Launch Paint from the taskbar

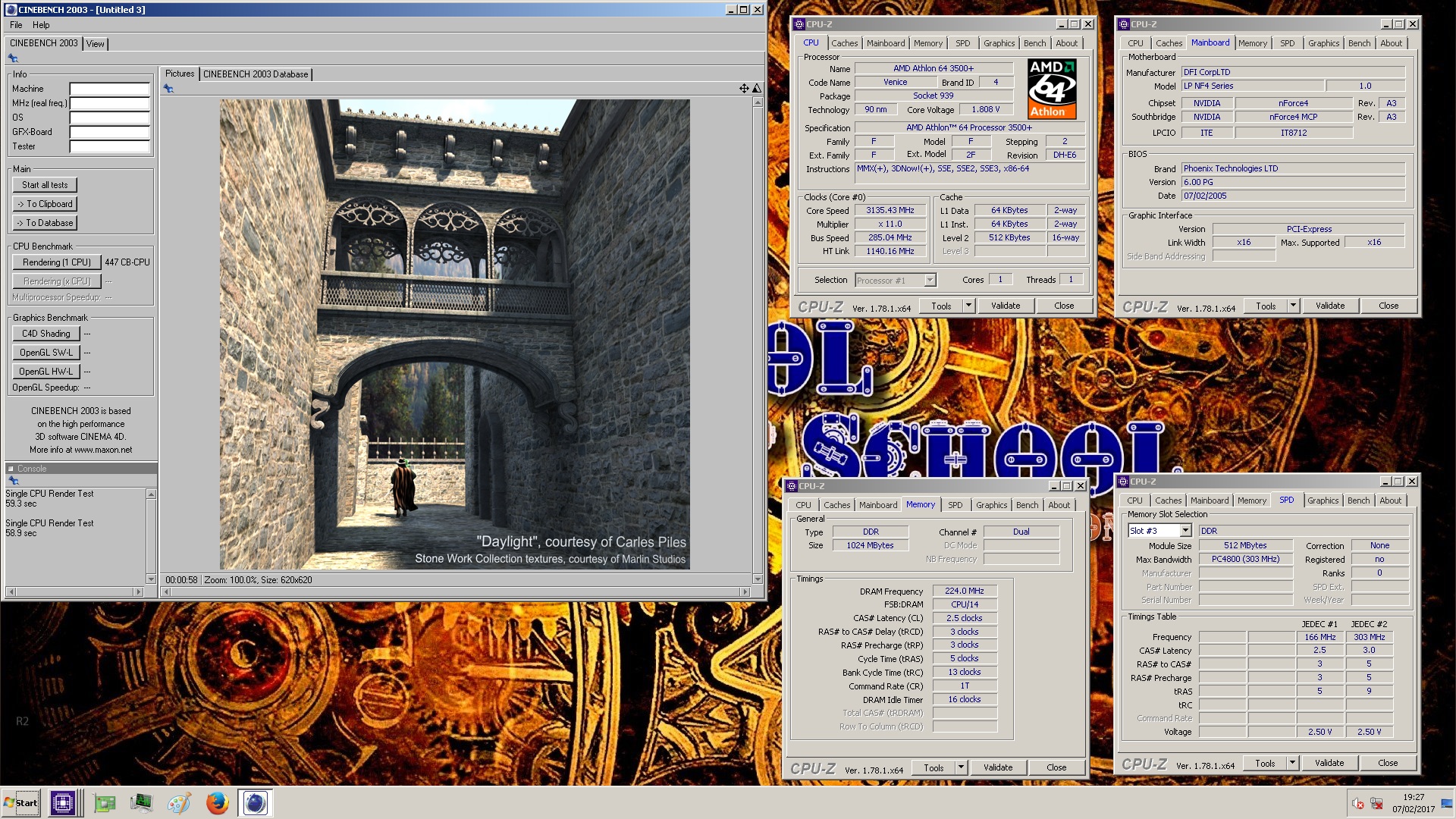pos(179,802)
